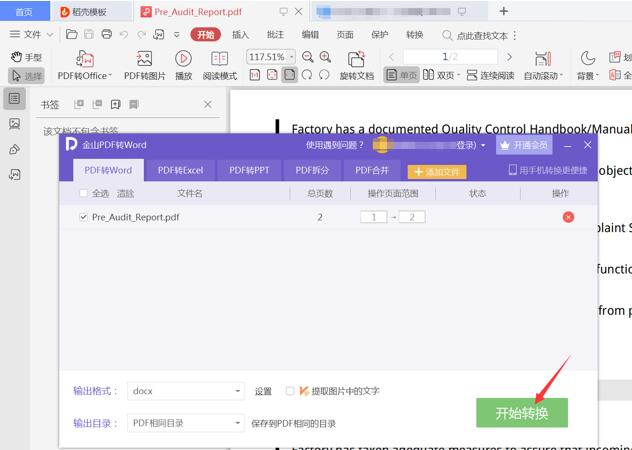Edit end page range field
Screen dimensions: 632x450
pyautogui.click(x=412, y=217)
